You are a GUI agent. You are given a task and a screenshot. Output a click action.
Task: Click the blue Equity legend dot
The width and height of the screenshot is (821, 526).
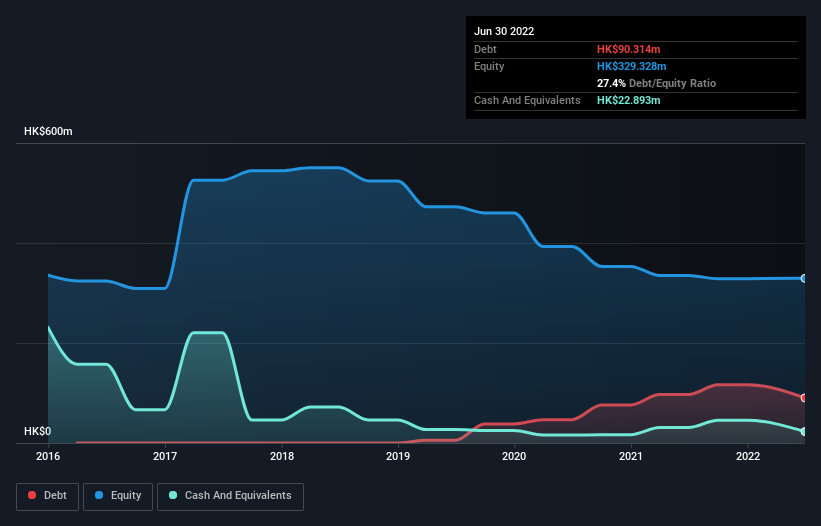99,495
